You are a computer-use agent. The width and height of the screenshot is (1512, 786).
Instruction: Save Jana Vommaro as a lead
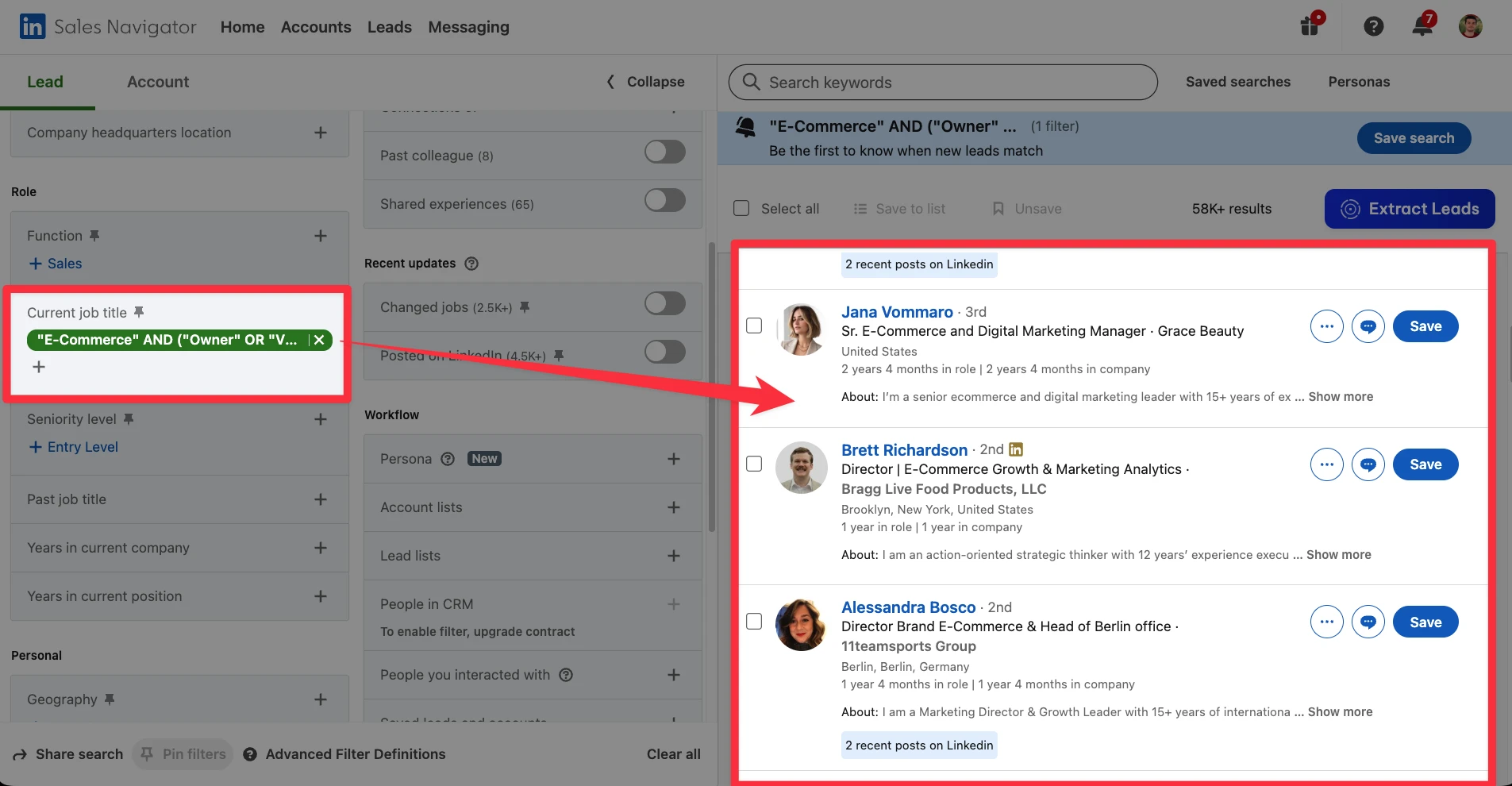click(x=1425, y=326)
